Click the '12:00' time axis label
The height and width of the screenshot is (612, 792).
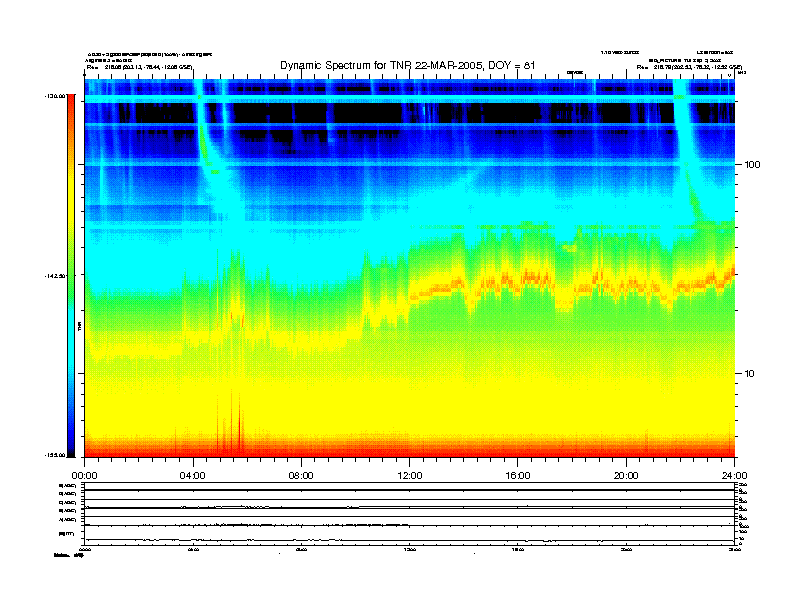click(410, 476)
